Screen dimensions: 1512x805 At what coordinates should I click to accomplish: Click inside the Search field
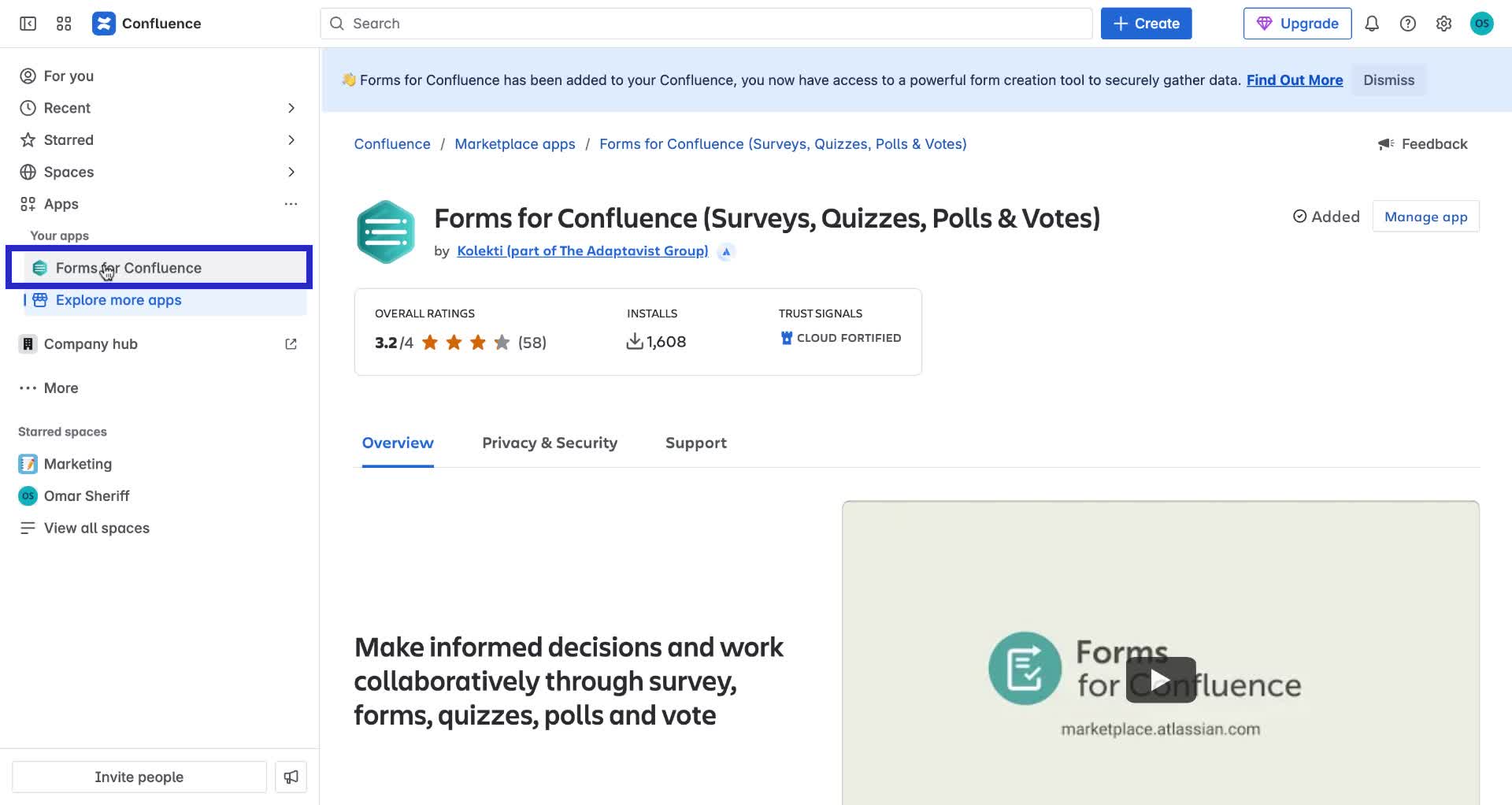[706, 24]
